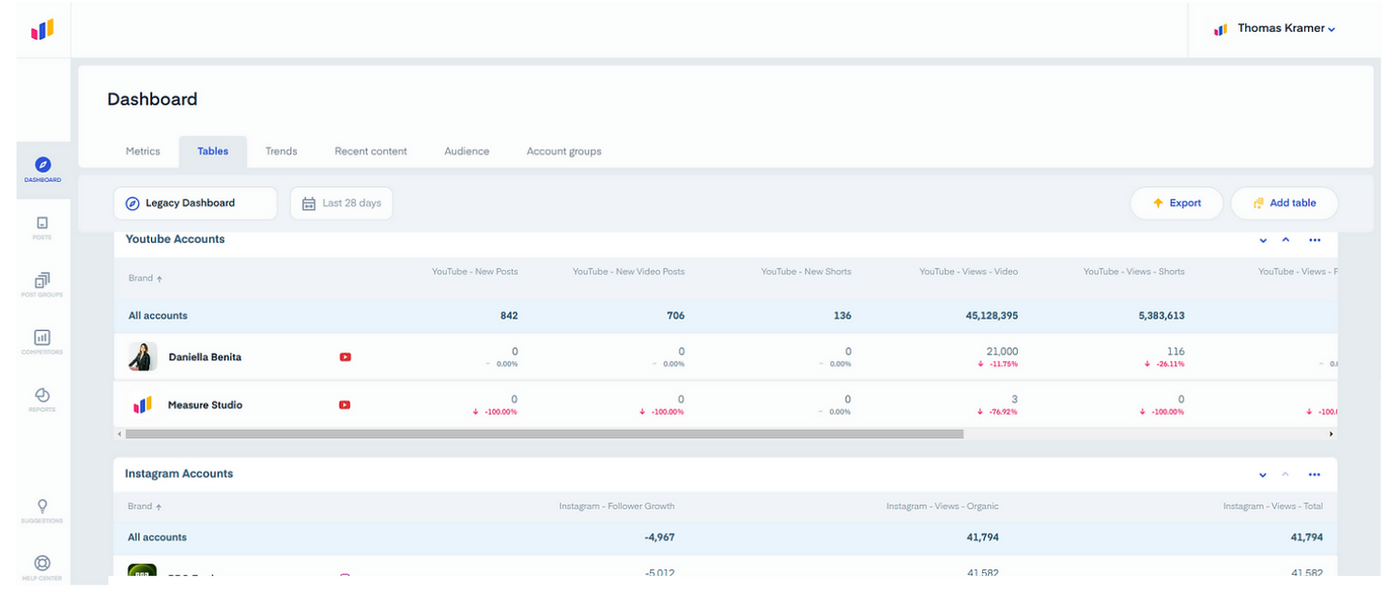Click the scrollbar left arrow of Youtube table

(120, 434)
